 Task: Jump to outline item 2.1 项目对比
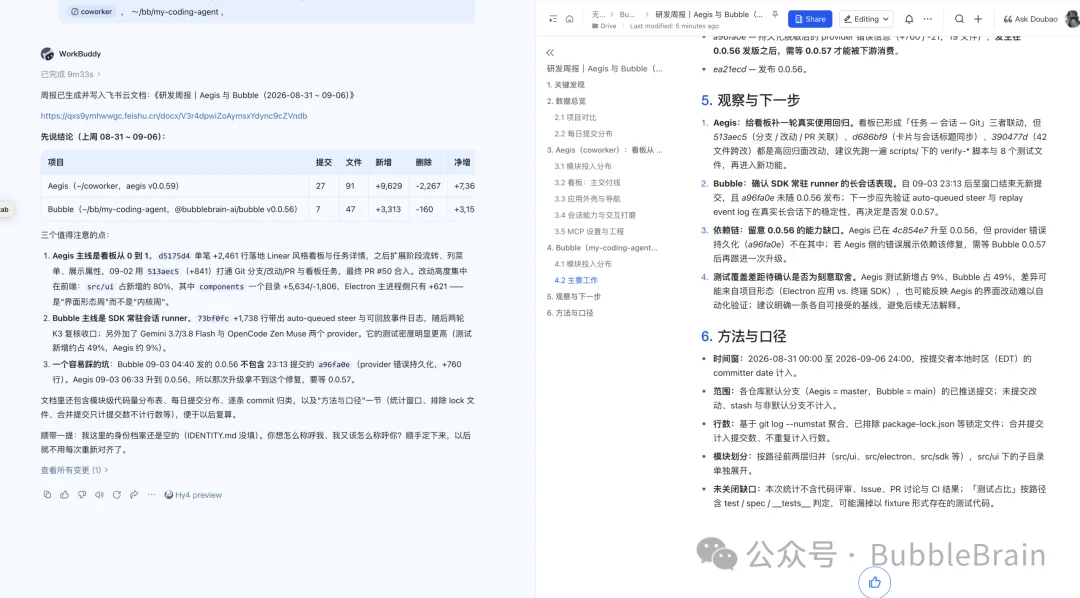(x=575, y=118)
